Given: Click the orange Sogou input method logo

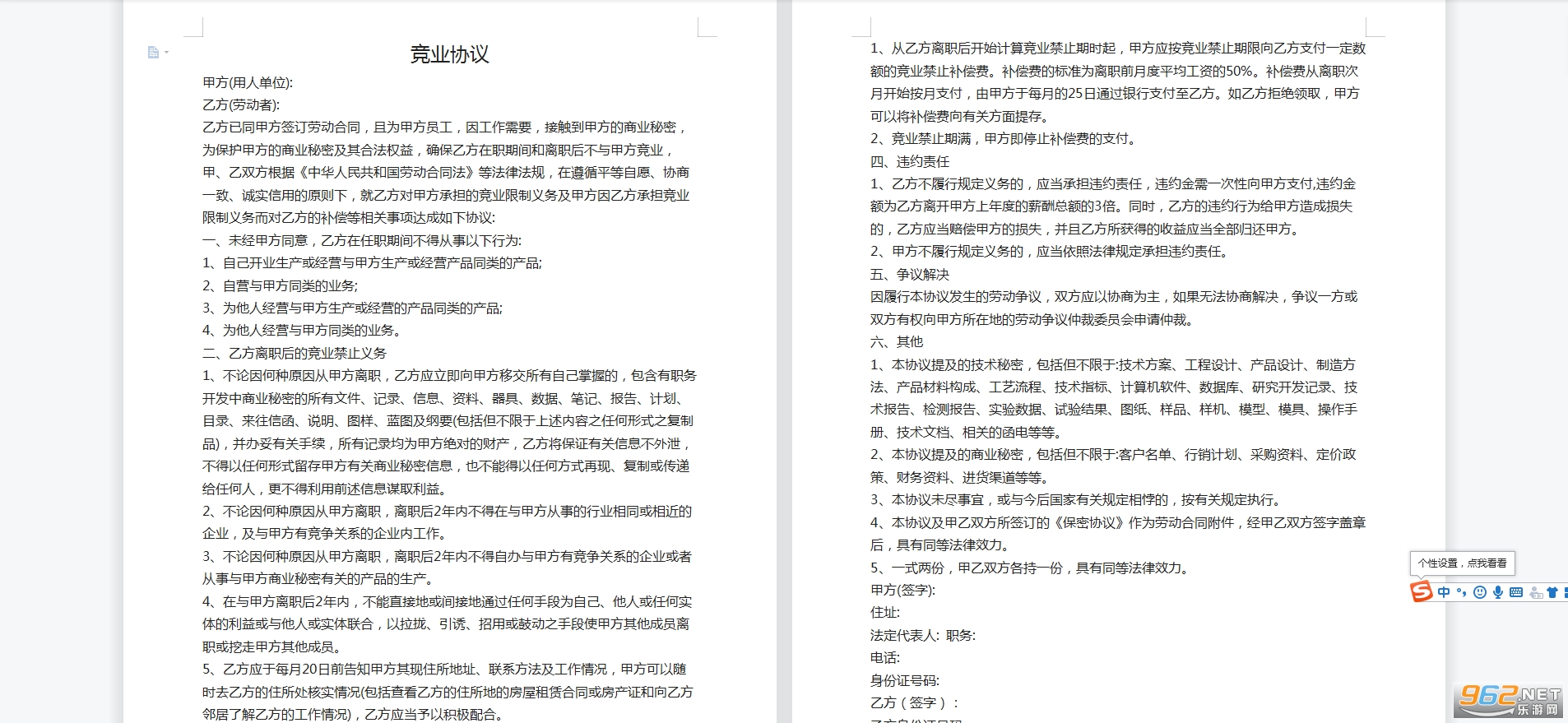Looking at the screenshot, I should pyautogui.click(x=1422, y=591).
